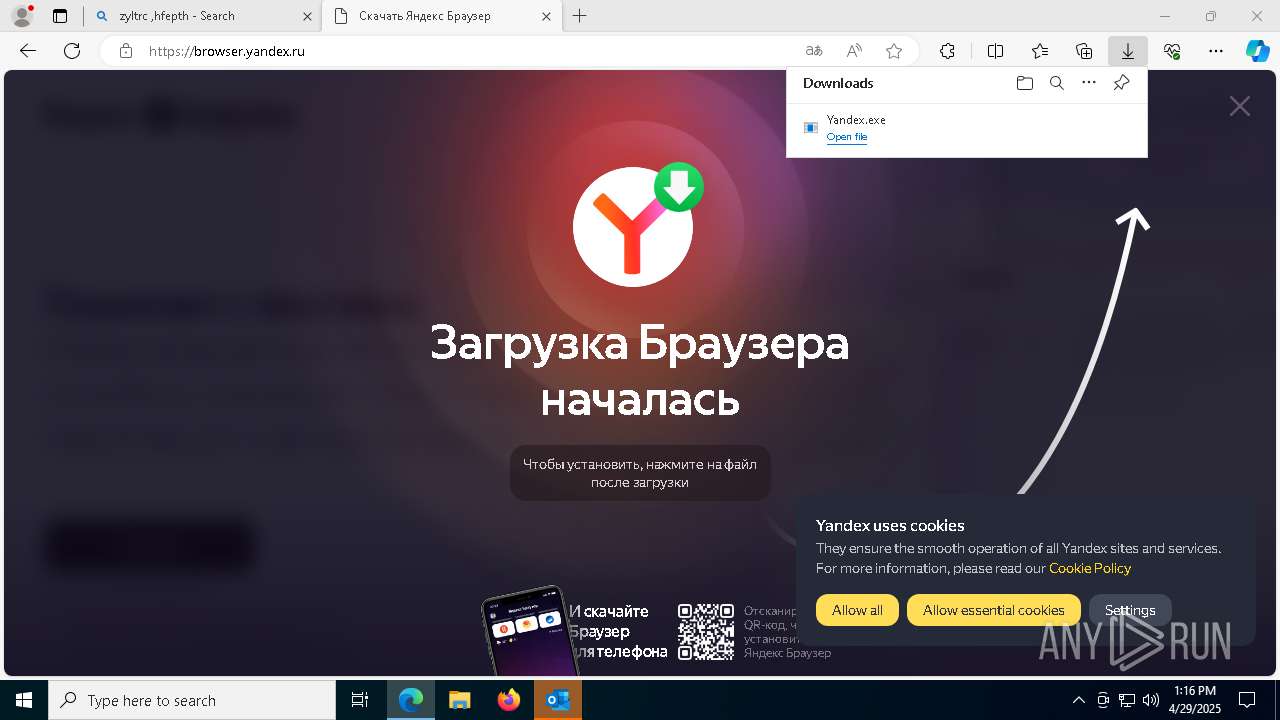Open the network tray icon
Screen dimensions: 1280x720
point(1127,700)
